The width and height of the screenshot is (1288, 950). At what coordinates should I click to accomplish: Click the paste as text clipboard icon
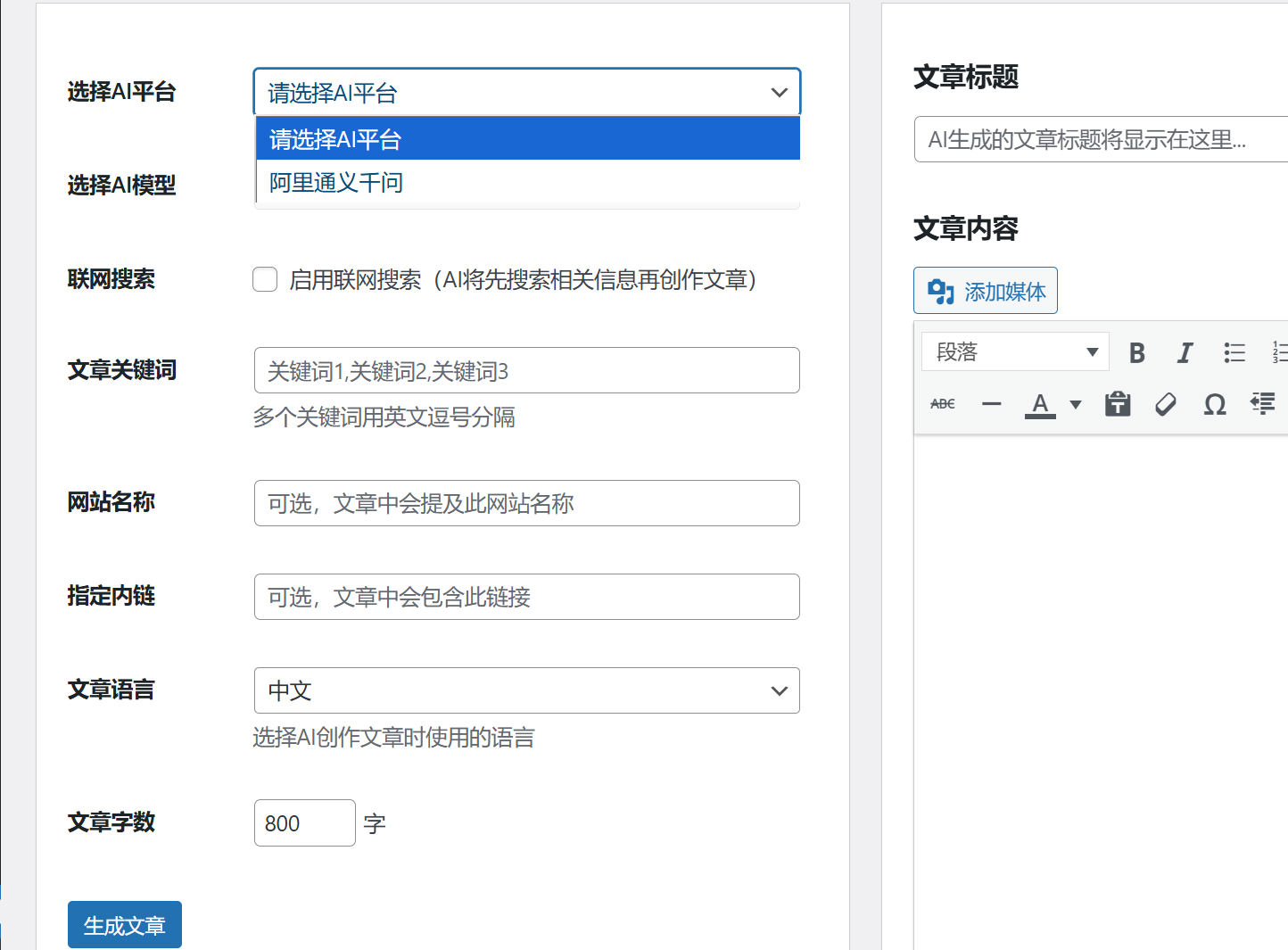pos(1118,404)
